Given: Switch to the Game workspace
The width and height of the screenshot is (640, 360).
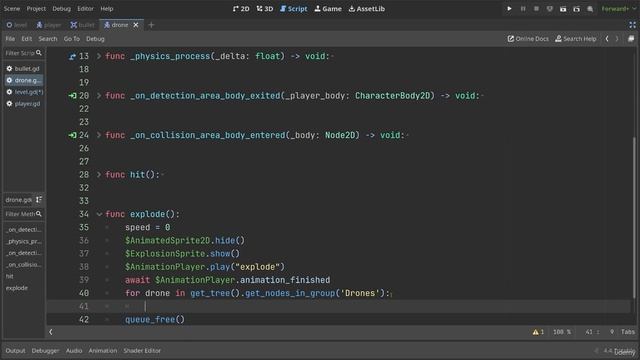Looking at the screenshot, I should 328,9.
